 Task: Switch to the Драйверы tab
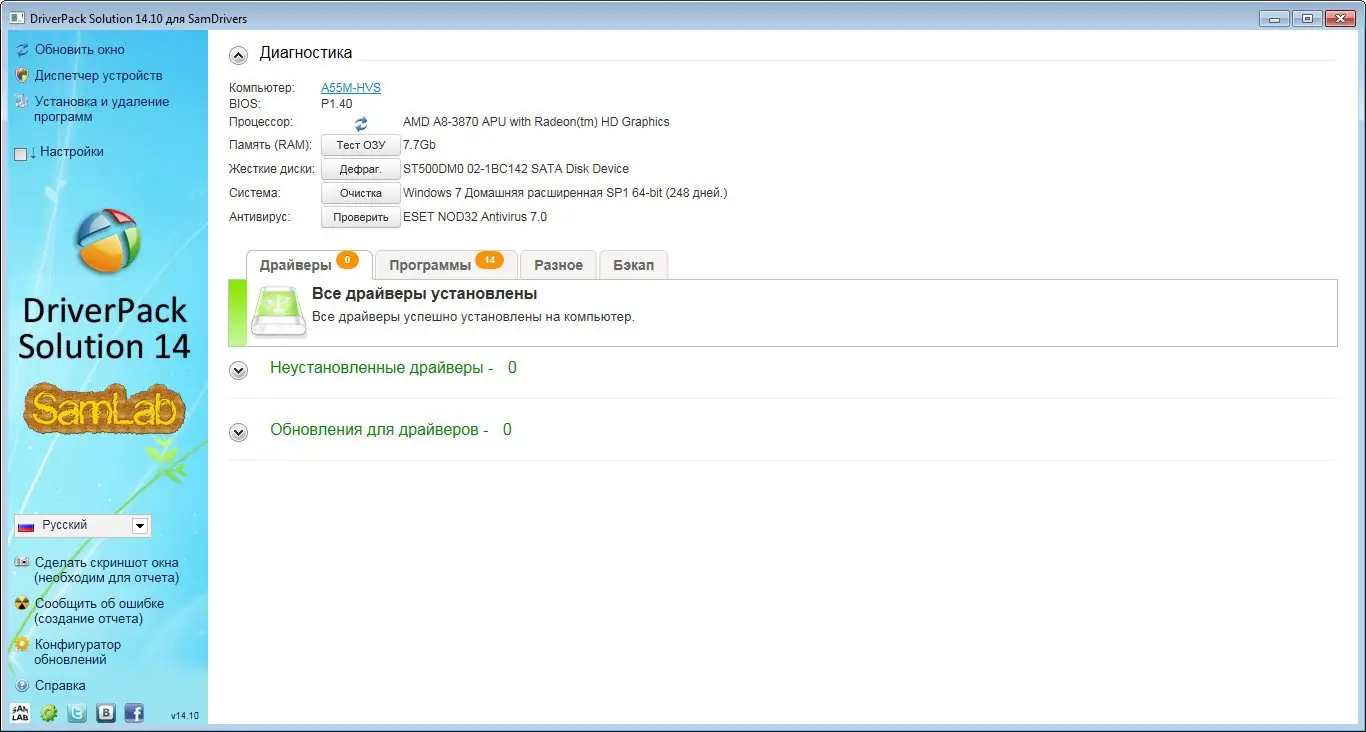[x=309, y=265]
